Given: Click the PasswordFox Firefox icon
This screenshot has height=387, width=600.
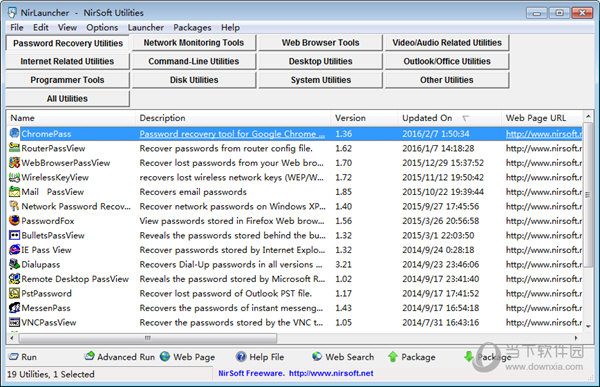Looking at the screenshot, I should coord(14,220).
